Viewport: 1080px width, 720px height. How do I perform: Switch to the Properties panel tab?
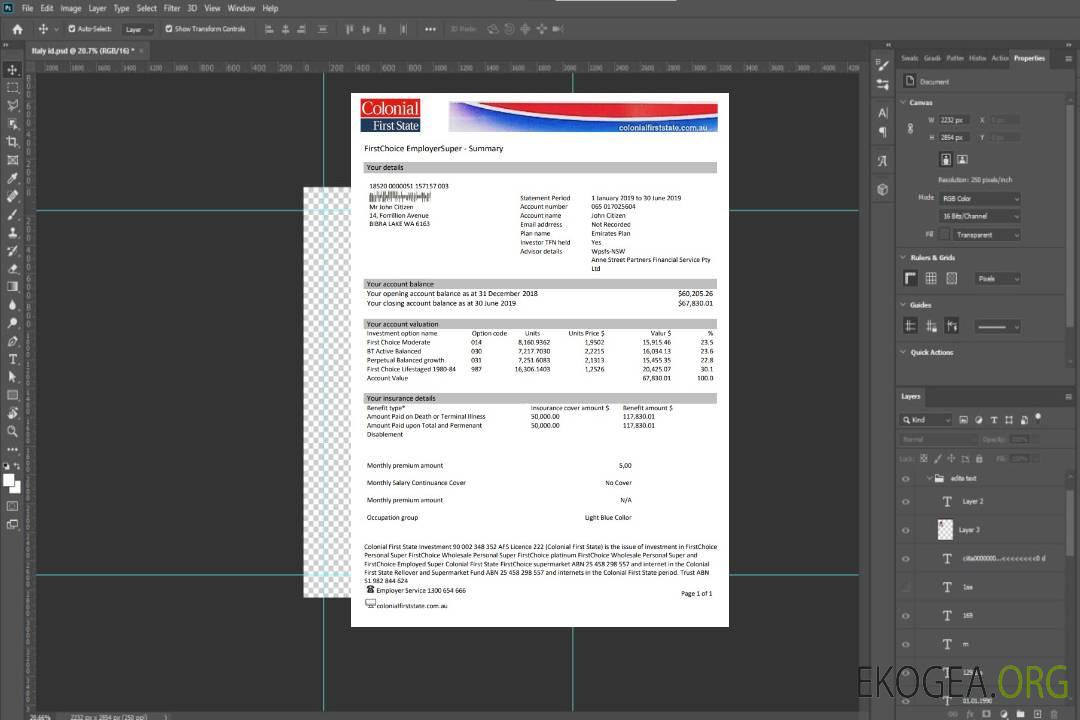(x=1029, y=58)
